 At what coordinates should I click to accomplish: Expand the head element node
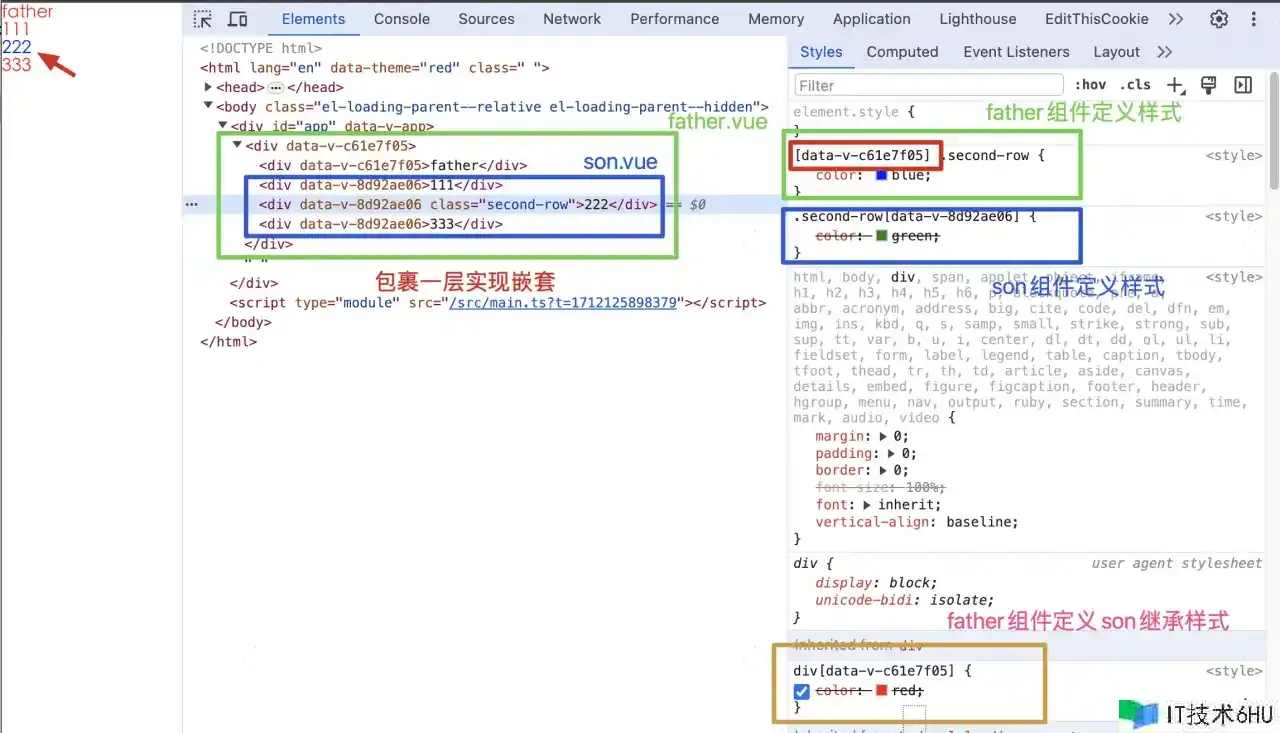click(x=208, y=87)
